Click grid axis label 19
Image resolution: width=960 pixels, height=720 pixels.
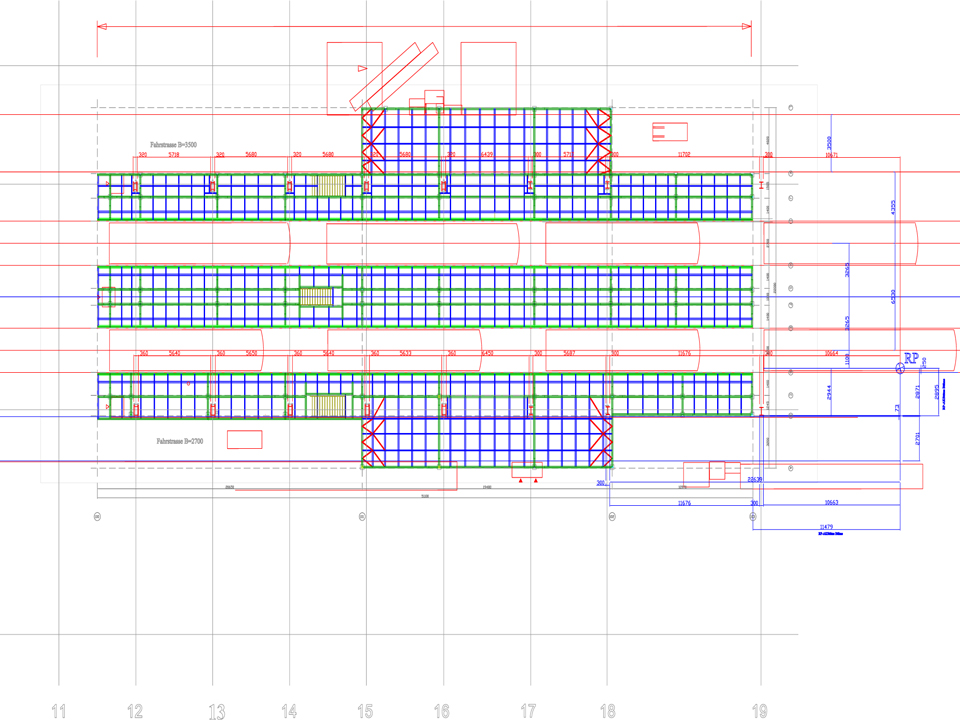[761, 711]
